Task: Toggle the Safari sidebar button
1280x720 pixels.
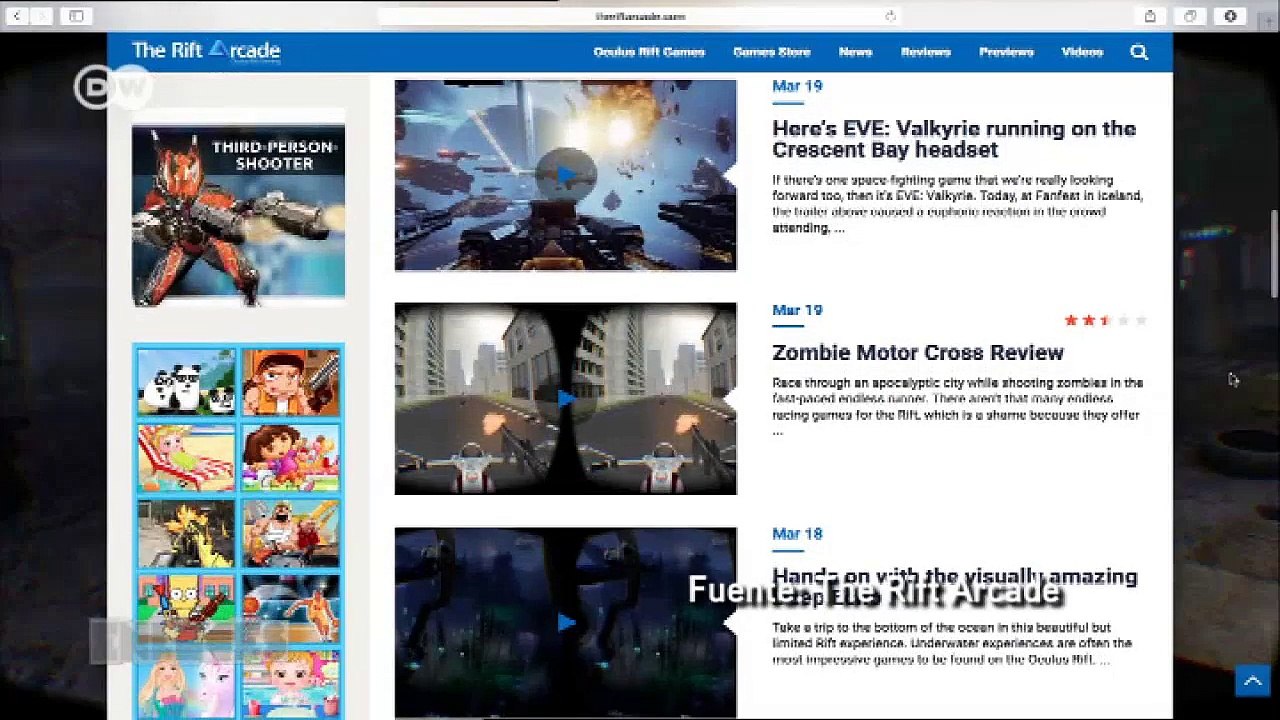Action: point(76,16)
